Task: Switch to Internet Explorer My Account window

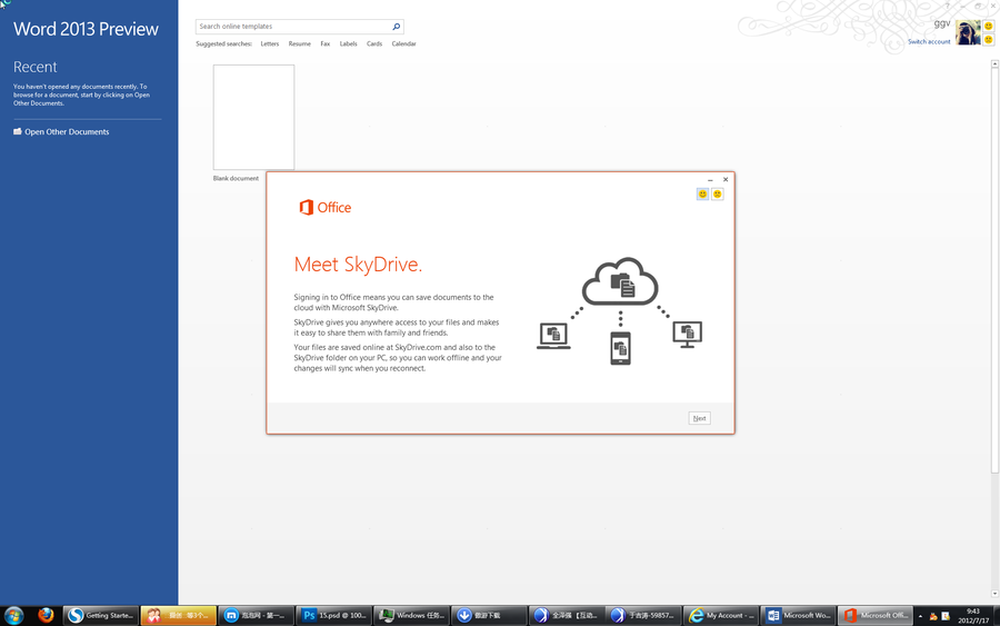Action: pos(721,615)
